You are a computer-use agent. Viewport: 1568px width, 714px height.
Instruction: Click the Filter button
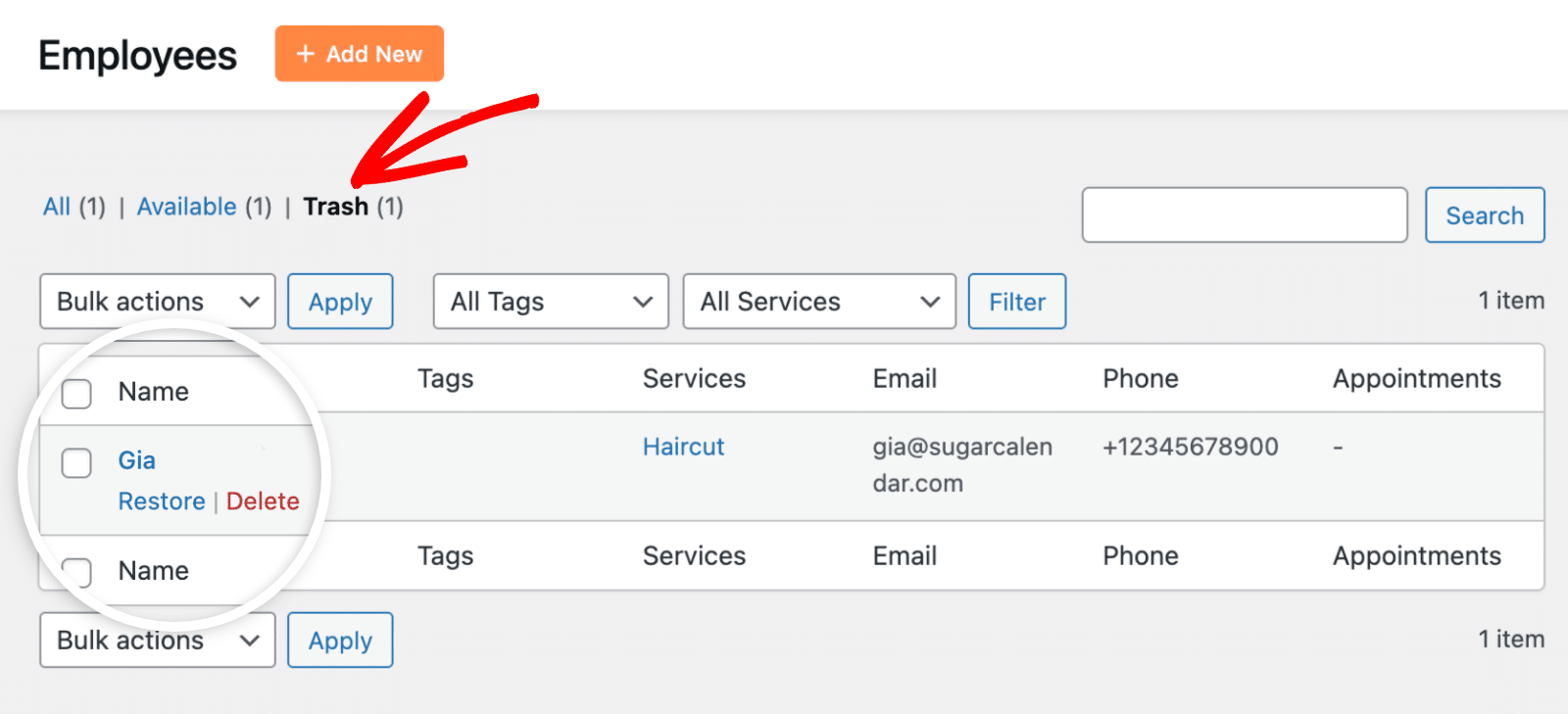[1016, 302]
